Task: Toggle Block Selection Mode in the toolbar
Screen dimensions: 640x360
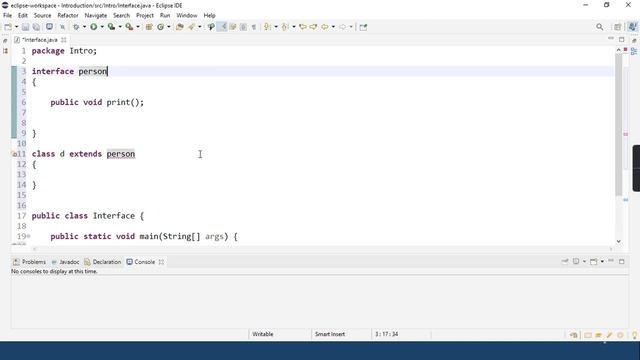Action: coord(243,27)
